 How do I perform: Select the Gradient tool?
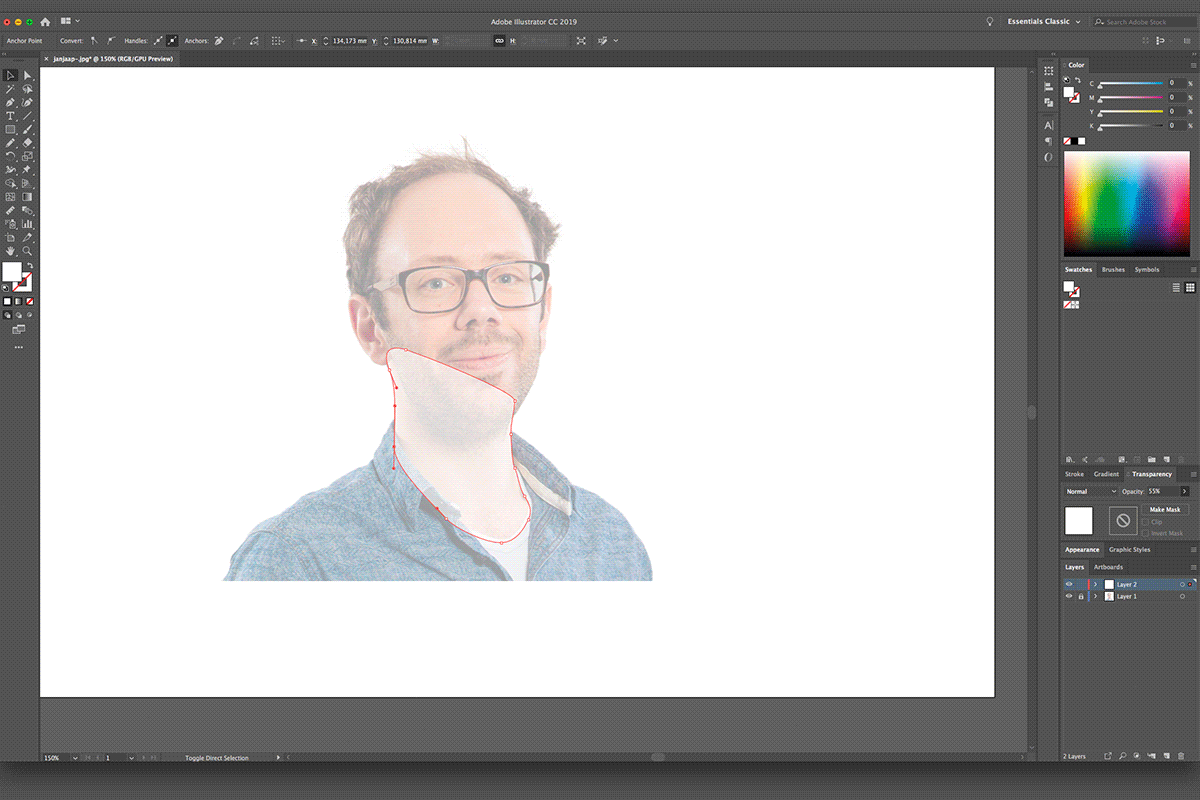click(27, 197)
